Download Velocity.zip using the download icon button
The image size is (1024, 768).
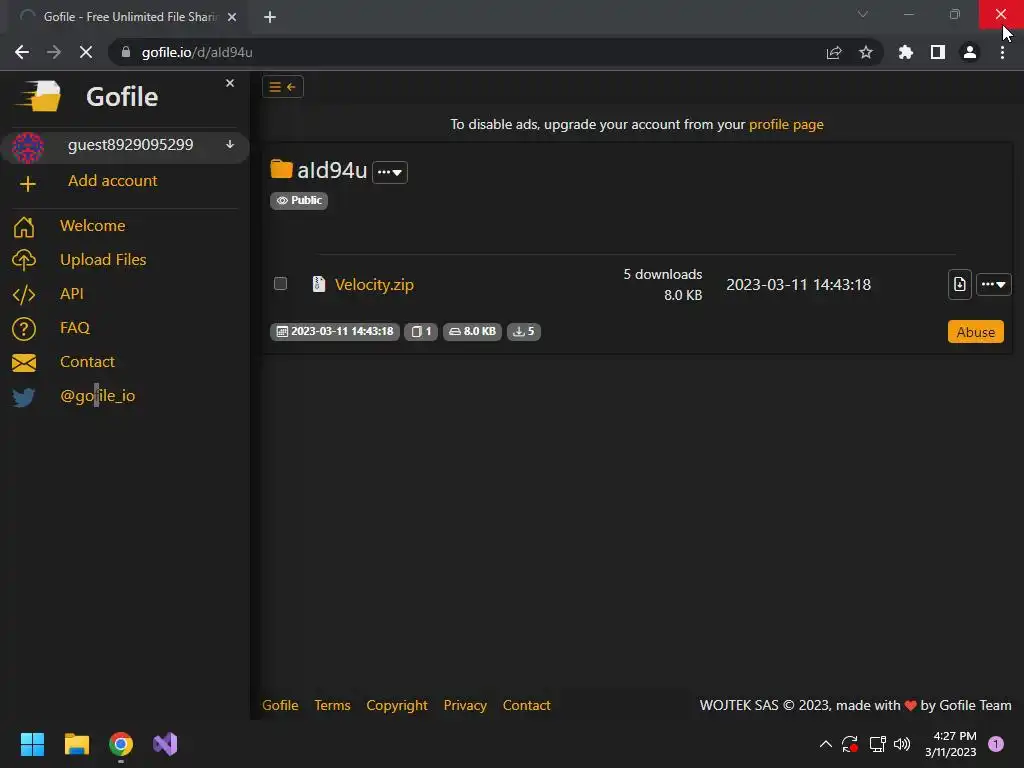point(959,285)
